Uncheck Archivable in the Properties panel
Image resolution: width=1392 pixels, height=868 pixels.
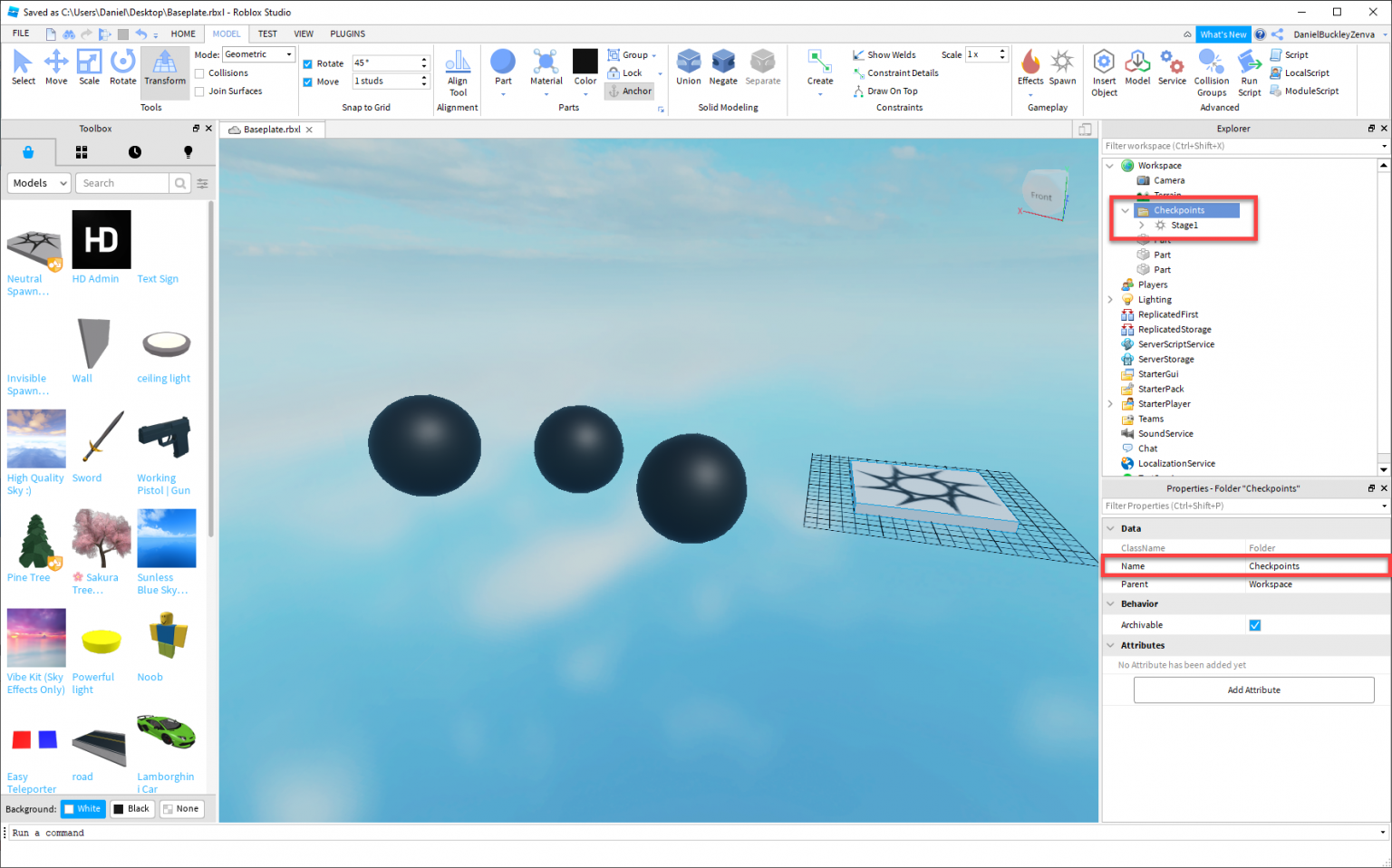1255,624
